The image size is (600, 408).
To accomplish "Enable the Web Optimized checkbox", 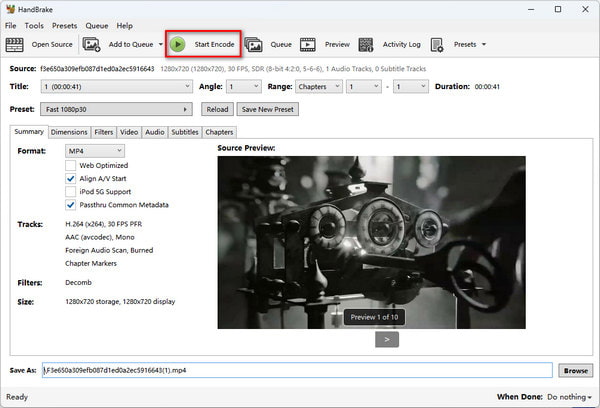I will 70,165.
